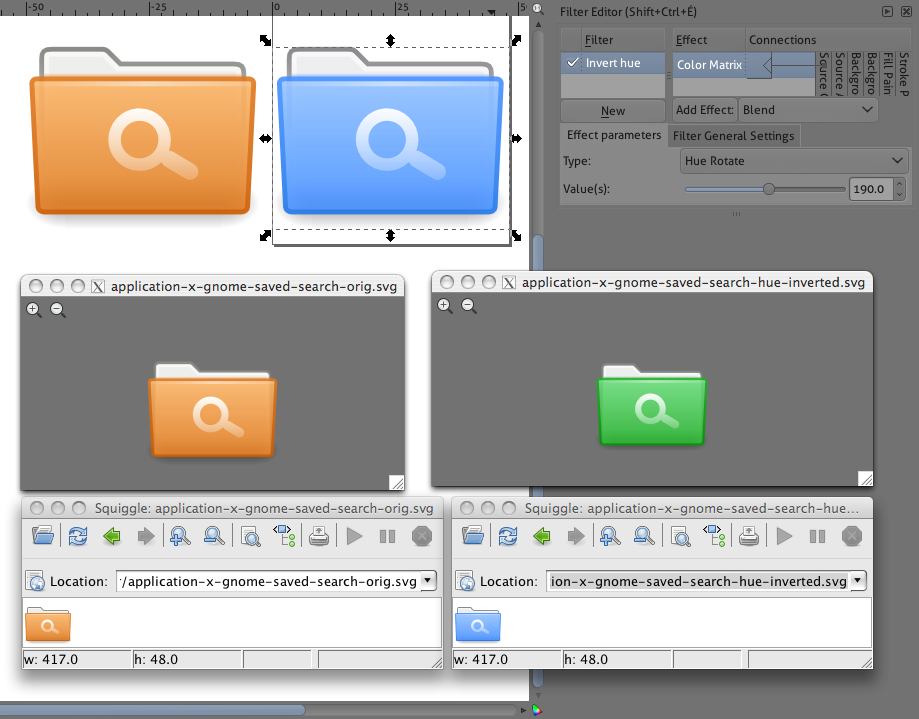
Task: Open the Add Effect Blend dropdown
Action: pyautogui.click(x=808, y=110)
